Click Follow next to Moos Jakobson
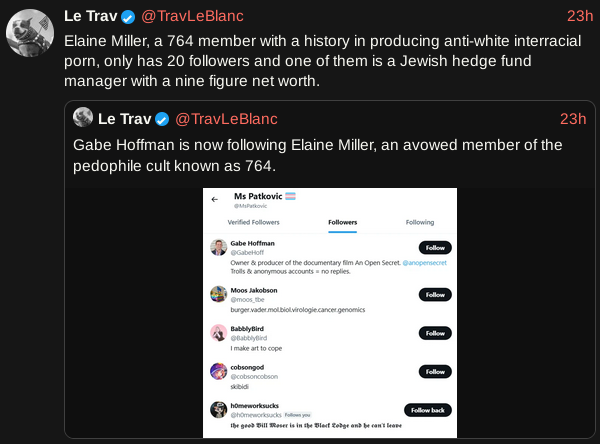The image size is (600, 444). click(434, 295)
